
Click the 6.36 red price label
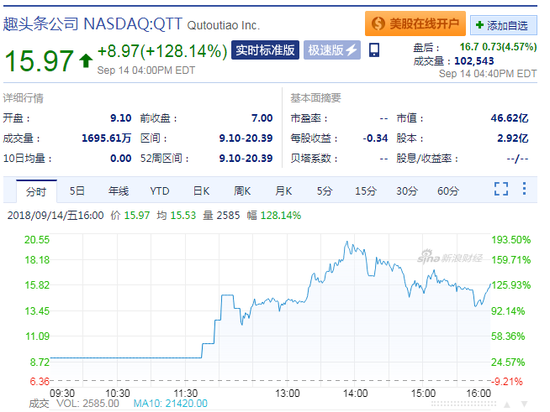[x=39, y=381]
